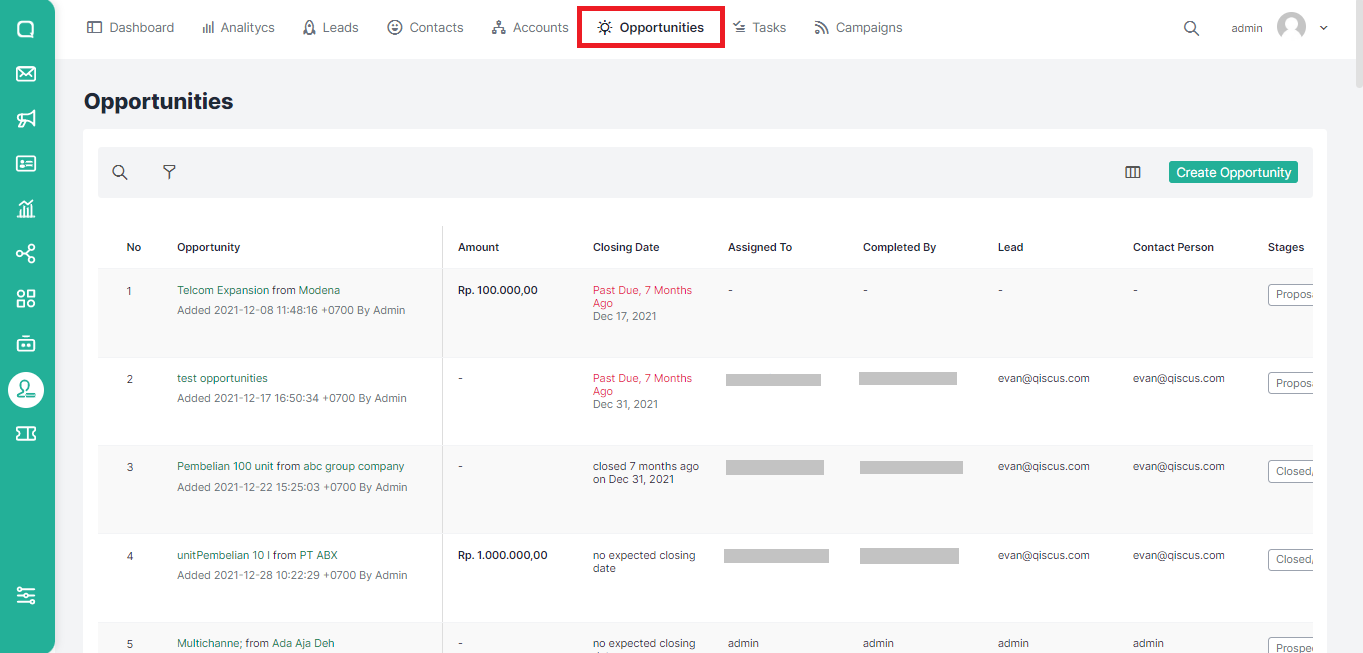
Task: Open the filter funnel icon
Action: tap(169, 172)
